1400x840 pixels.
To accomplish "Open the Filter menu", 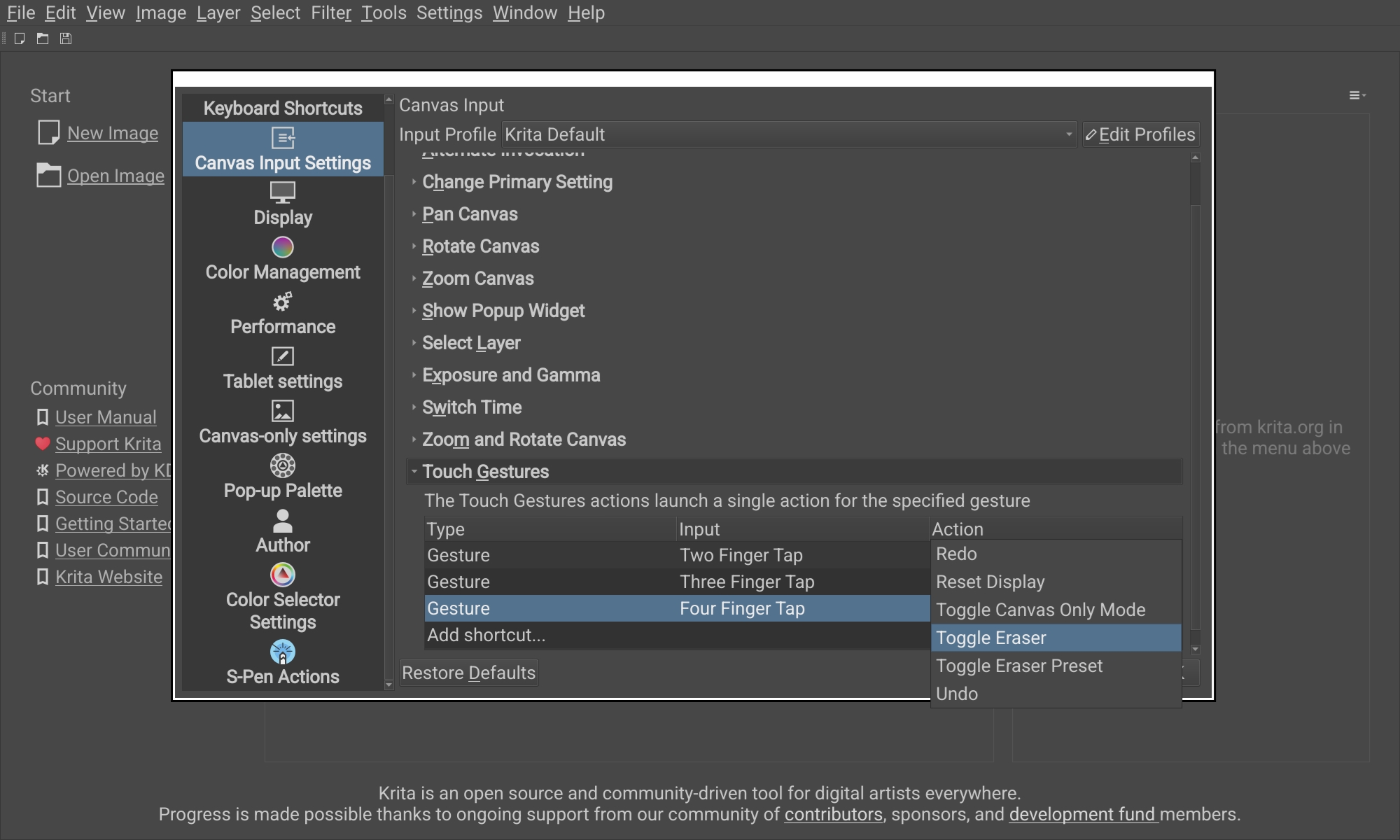I will coord(331,13).
